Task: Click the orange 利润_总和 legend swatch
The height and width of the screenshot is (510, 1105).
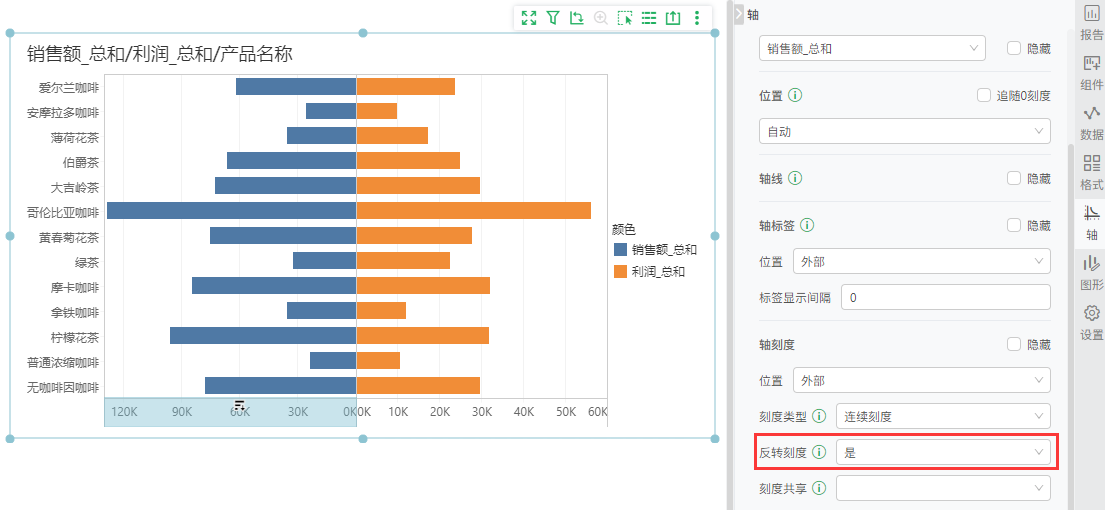Action: (x=620, y=272)
